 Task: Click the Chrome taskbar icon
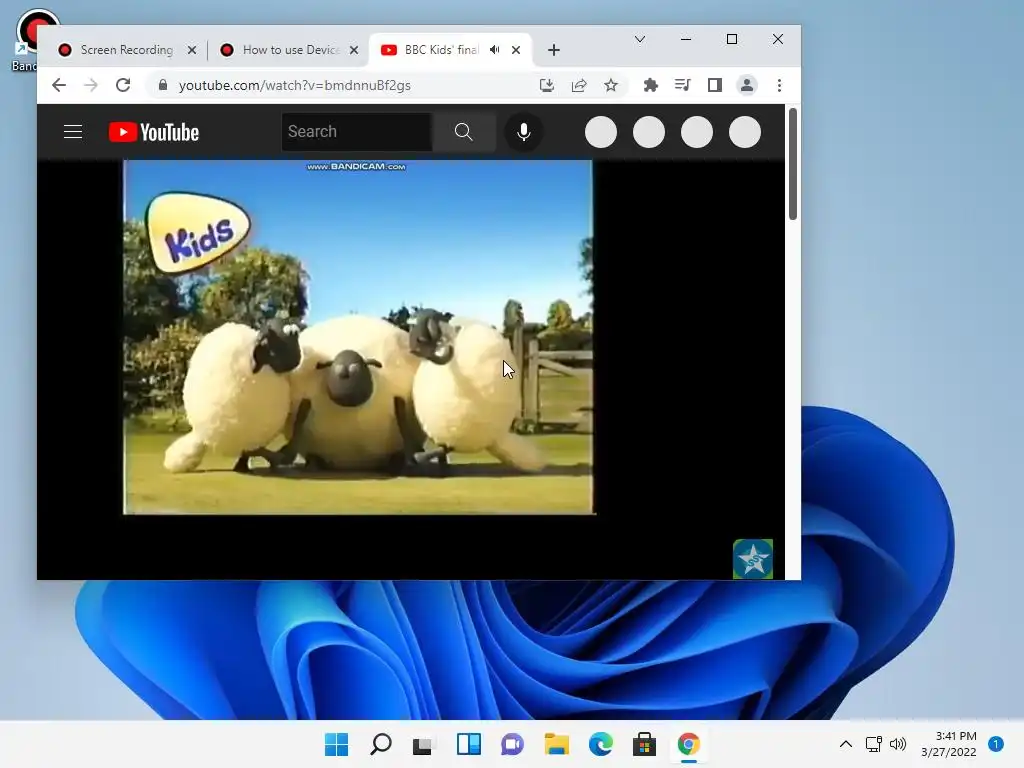click(688, 744)
